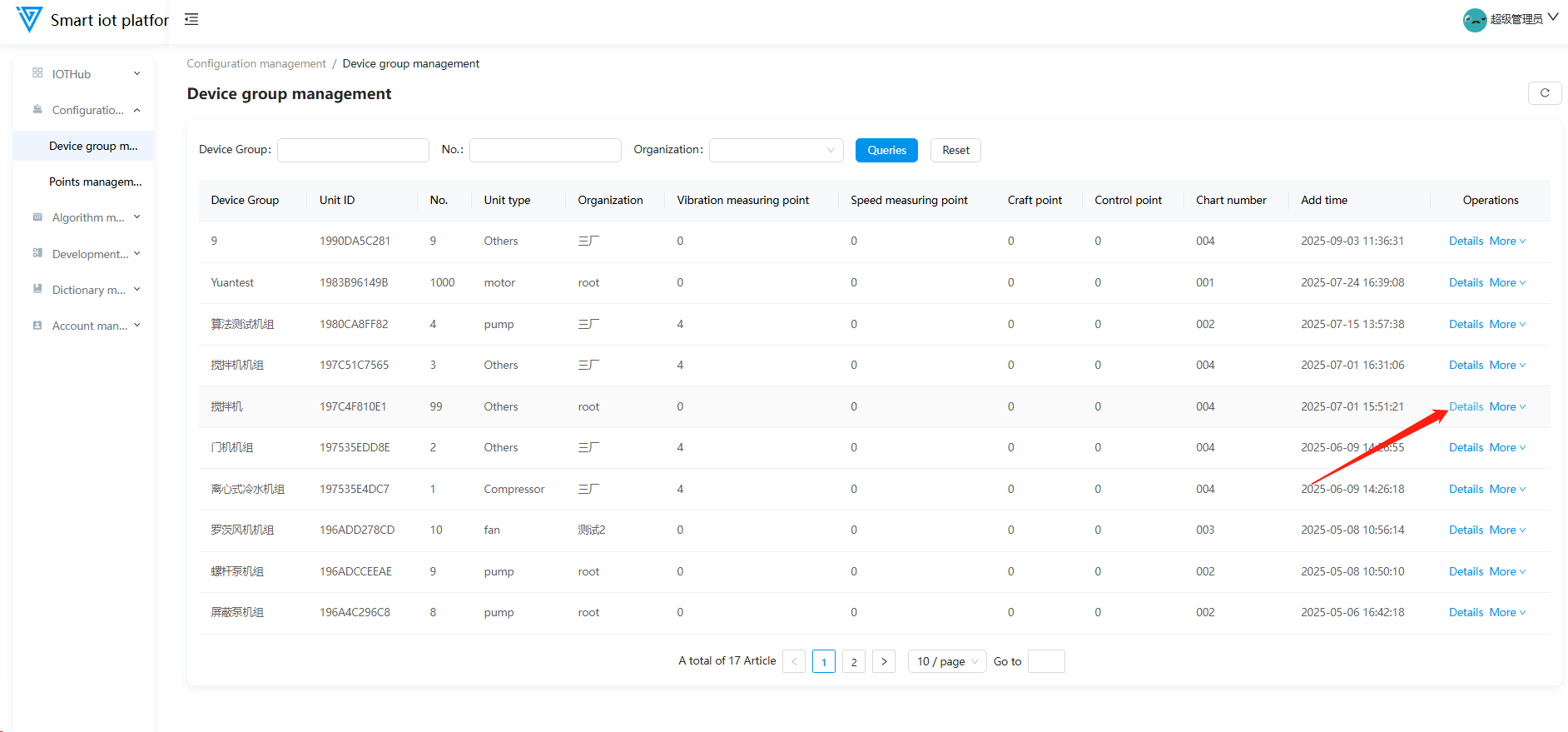Click the Smart iot platform logo
This screenshot has height=732, width=1568.
(x=29, y=19)
